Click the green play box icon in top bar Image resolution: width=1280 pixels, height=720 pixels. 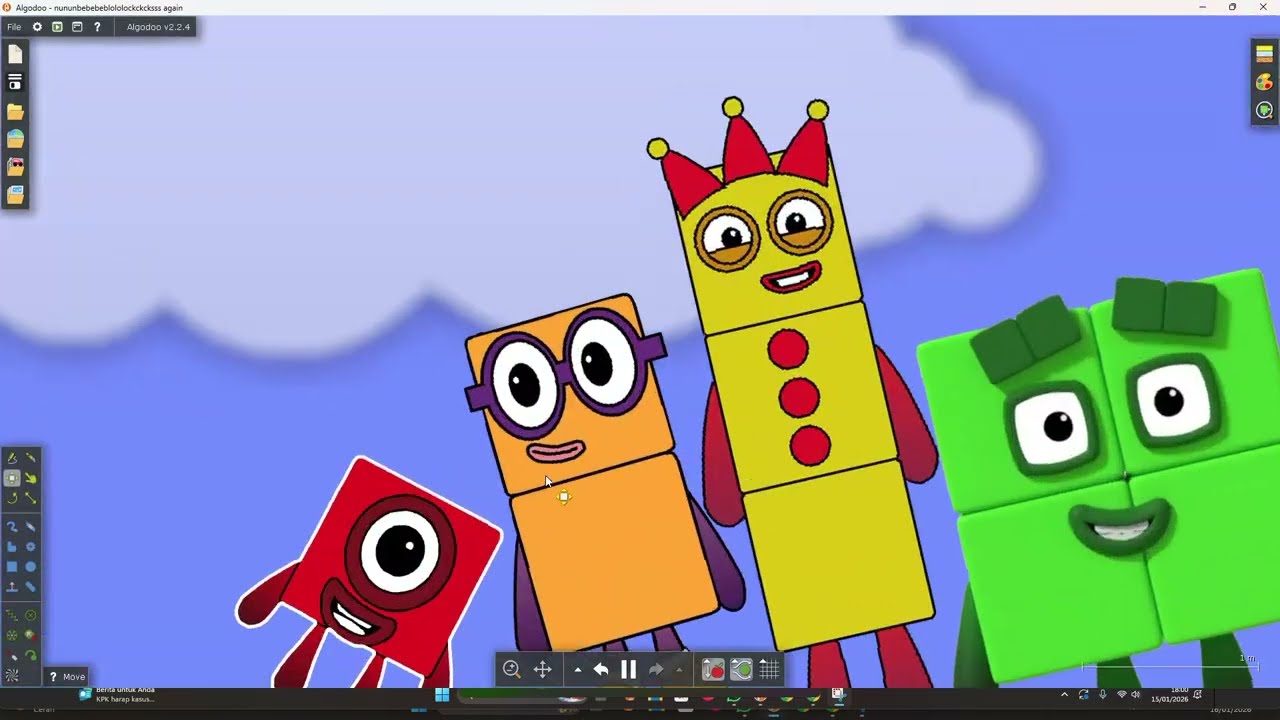(57, 27)
